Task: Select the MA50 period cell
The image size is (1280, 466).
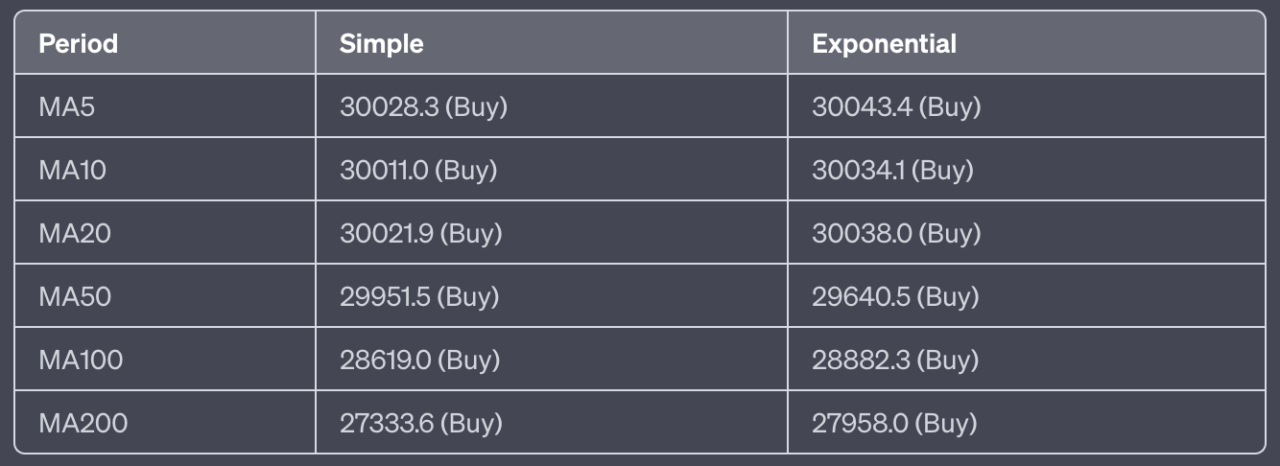Action: click(74, 297)
